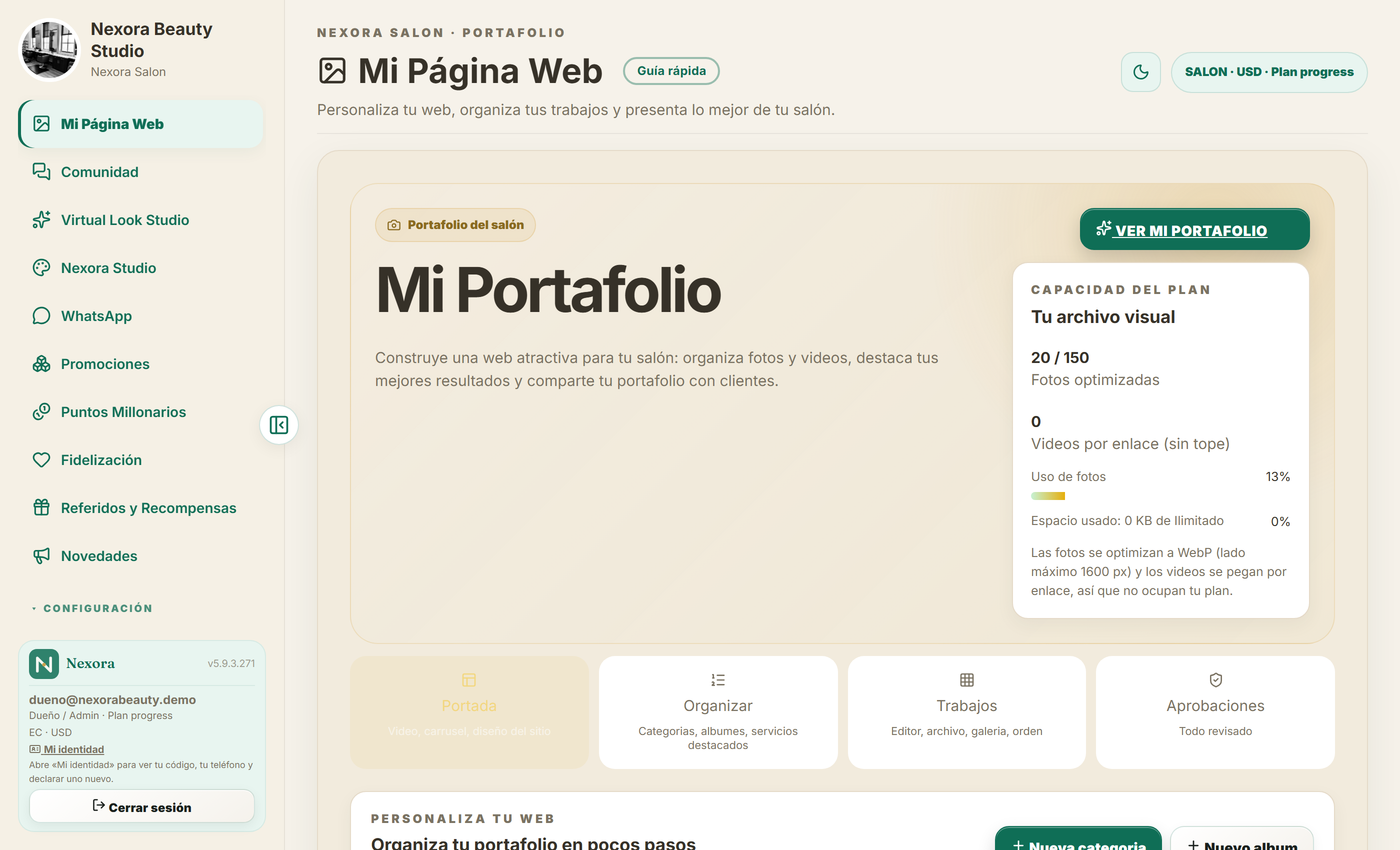Click the camera icon in Portafolio del salón
The width and height of the screenshot is (1400, 850).
point(394,226)
